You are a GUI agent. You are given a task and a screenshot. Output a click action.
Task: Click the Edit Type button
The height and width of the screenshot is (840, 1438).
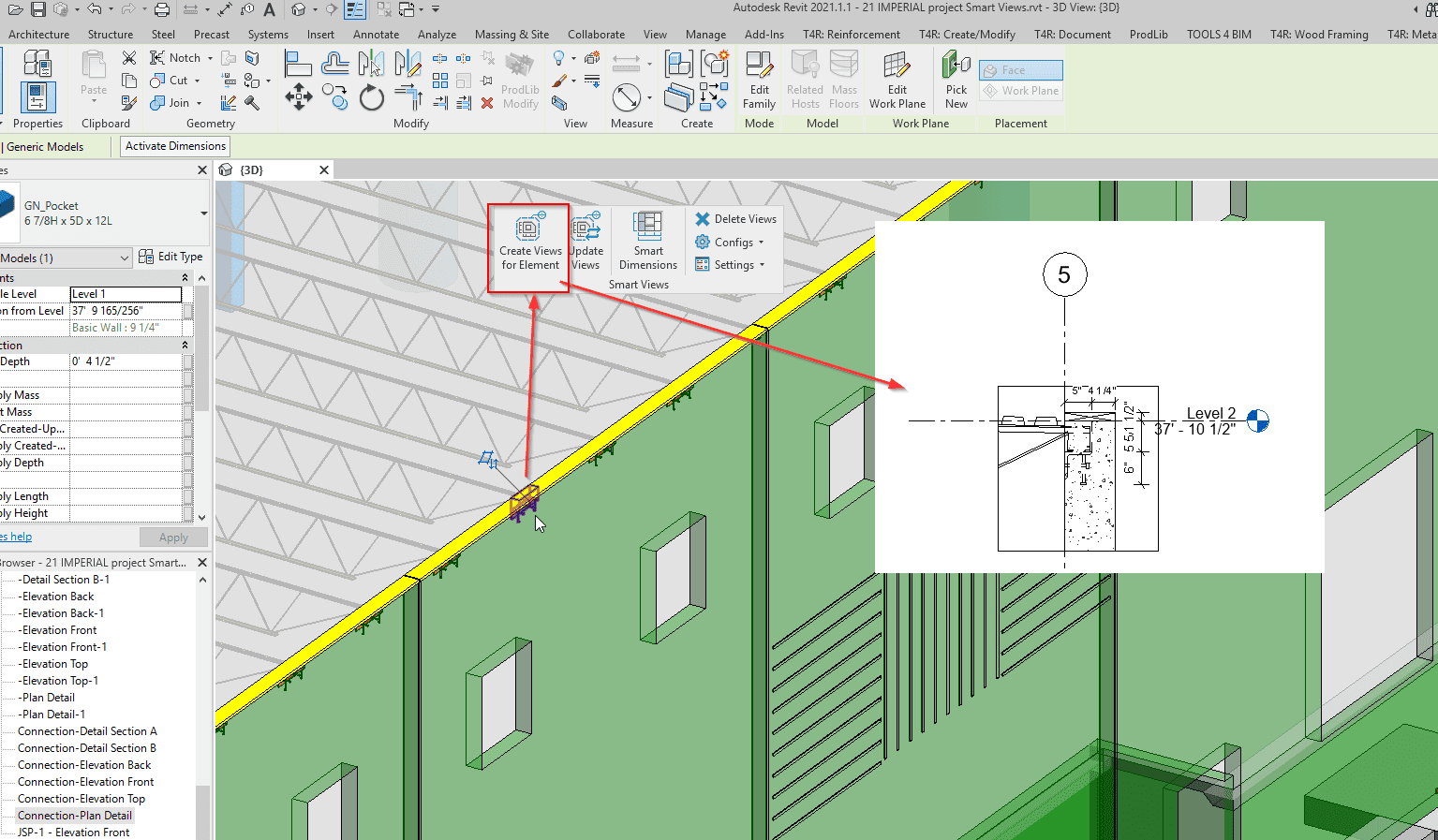(170, 257)
